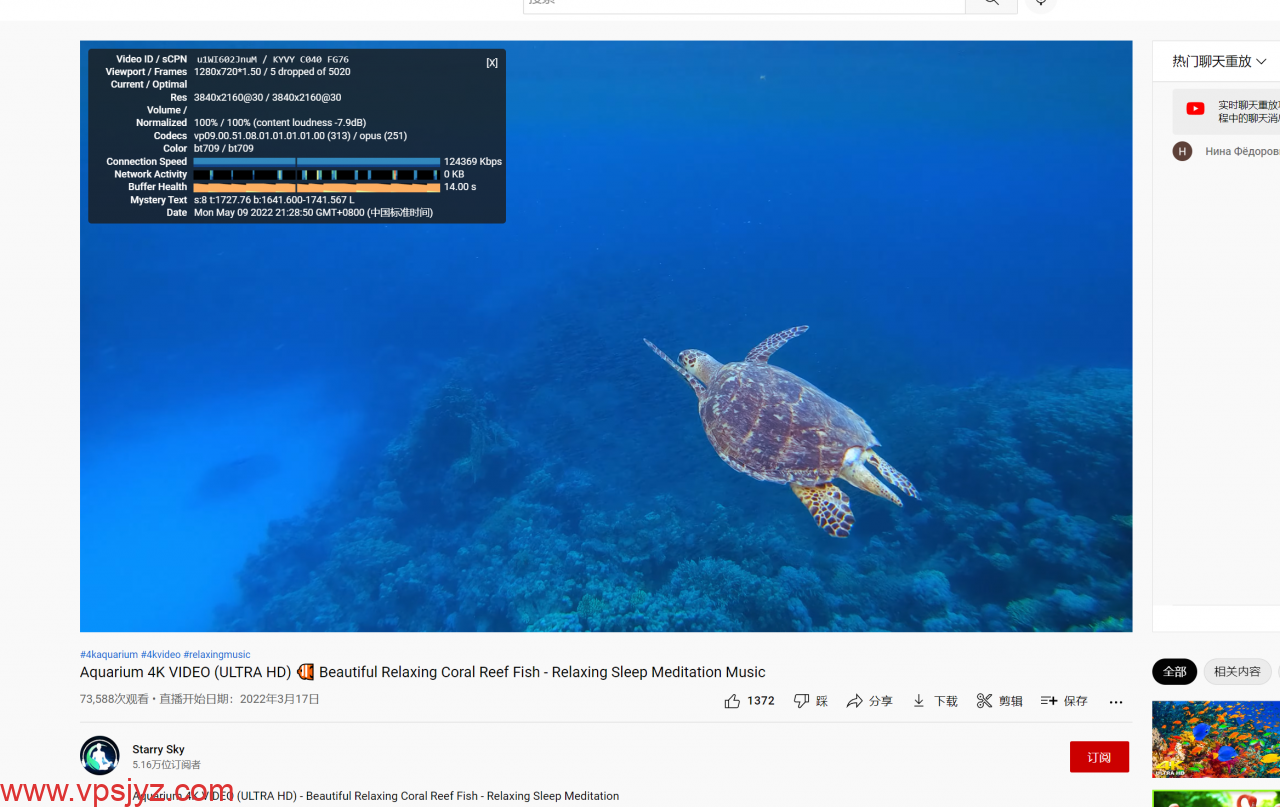Open the three-dot more actions menu
The image size is (1280, 807).
pos(1116,702)
